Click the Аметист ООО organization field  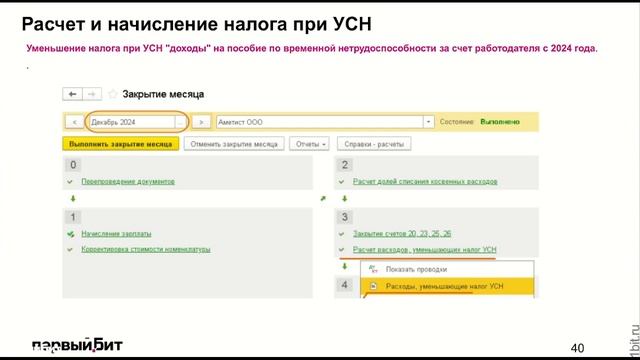pyautogui.click(x=320, y=122)
